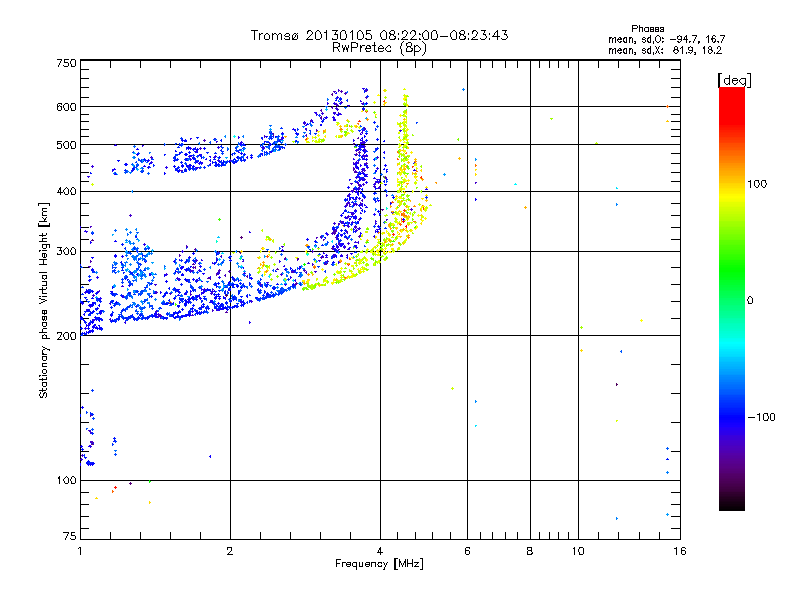Click the x-axis label '6'

(x=467, y=551)
